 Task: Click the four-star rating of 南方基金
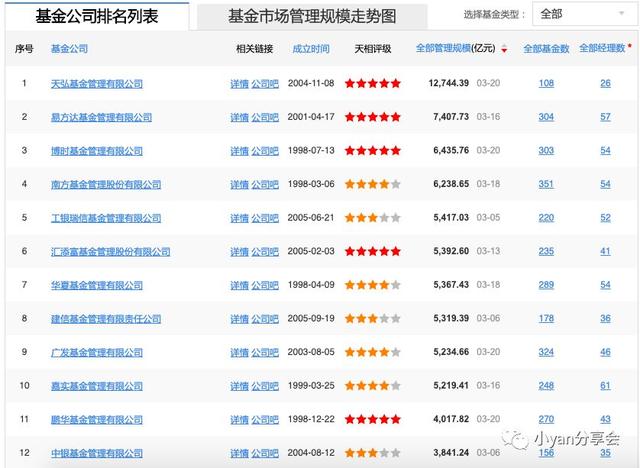tap(373, 184)
